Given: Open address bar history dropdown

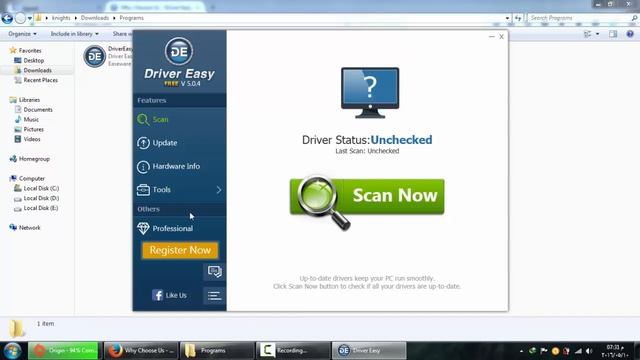Looking at the screenshot, I should point(507,18).
